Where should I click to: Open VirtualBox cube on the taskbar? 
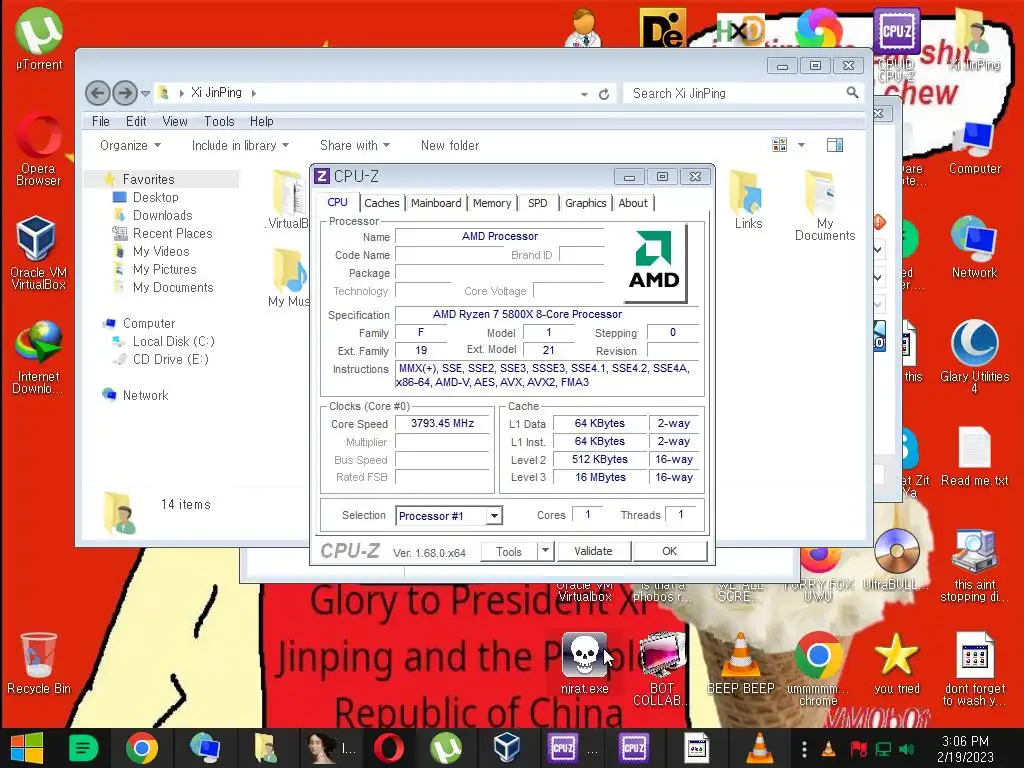click(x=507, y=748)
